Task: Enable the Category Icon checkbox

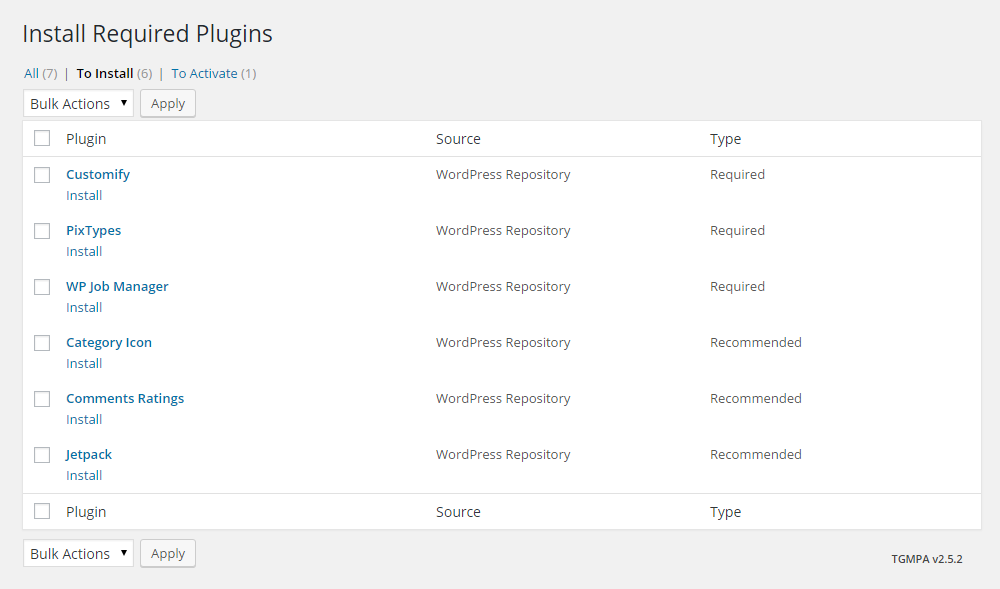Action: (42, 343)
